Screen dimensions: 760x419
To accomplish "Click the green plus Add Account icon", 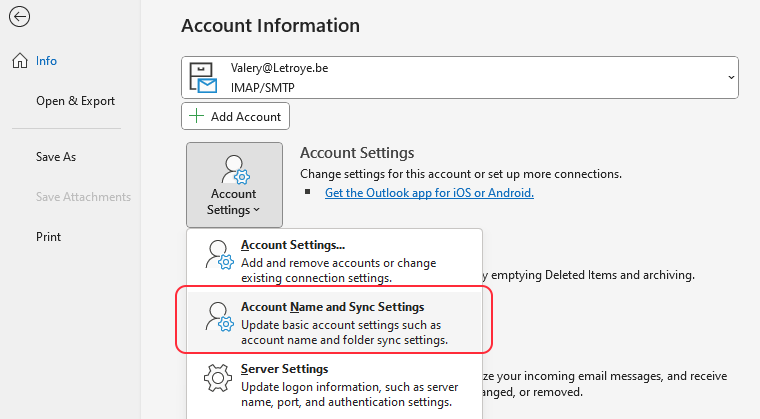I will coord(196,116).
